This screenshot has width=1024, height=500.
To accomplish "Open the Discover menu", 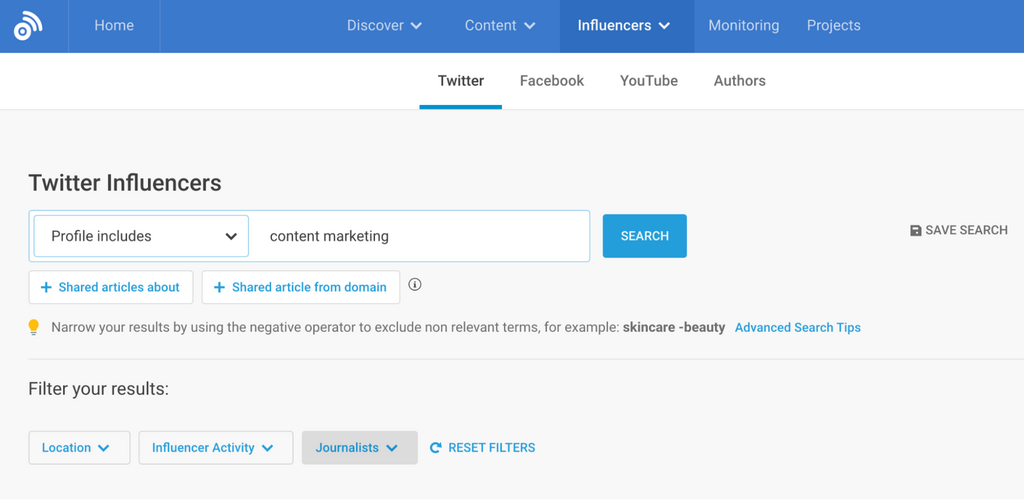I will (x=384, y=26).
